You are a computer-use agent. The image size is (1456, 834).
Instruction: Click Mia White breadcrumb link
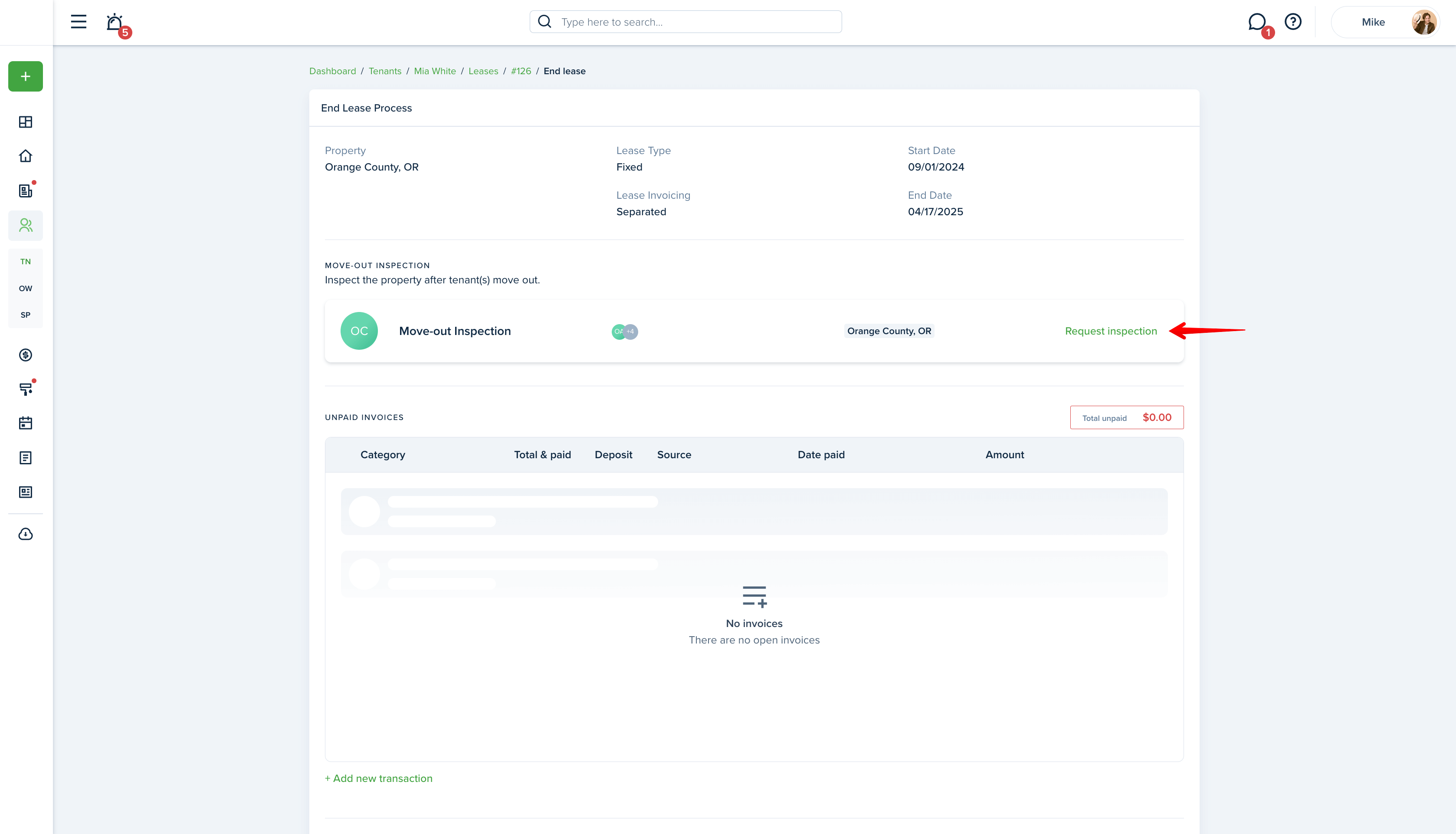[435, 71]
